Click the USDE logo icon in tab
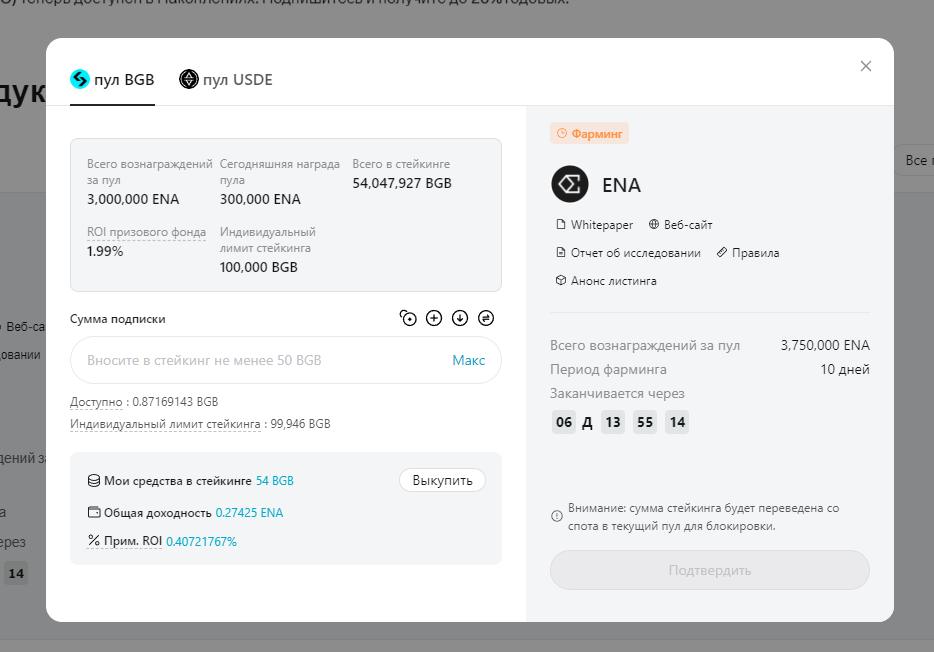This screenshot has height=652, width=934. [x=189, y=79]
